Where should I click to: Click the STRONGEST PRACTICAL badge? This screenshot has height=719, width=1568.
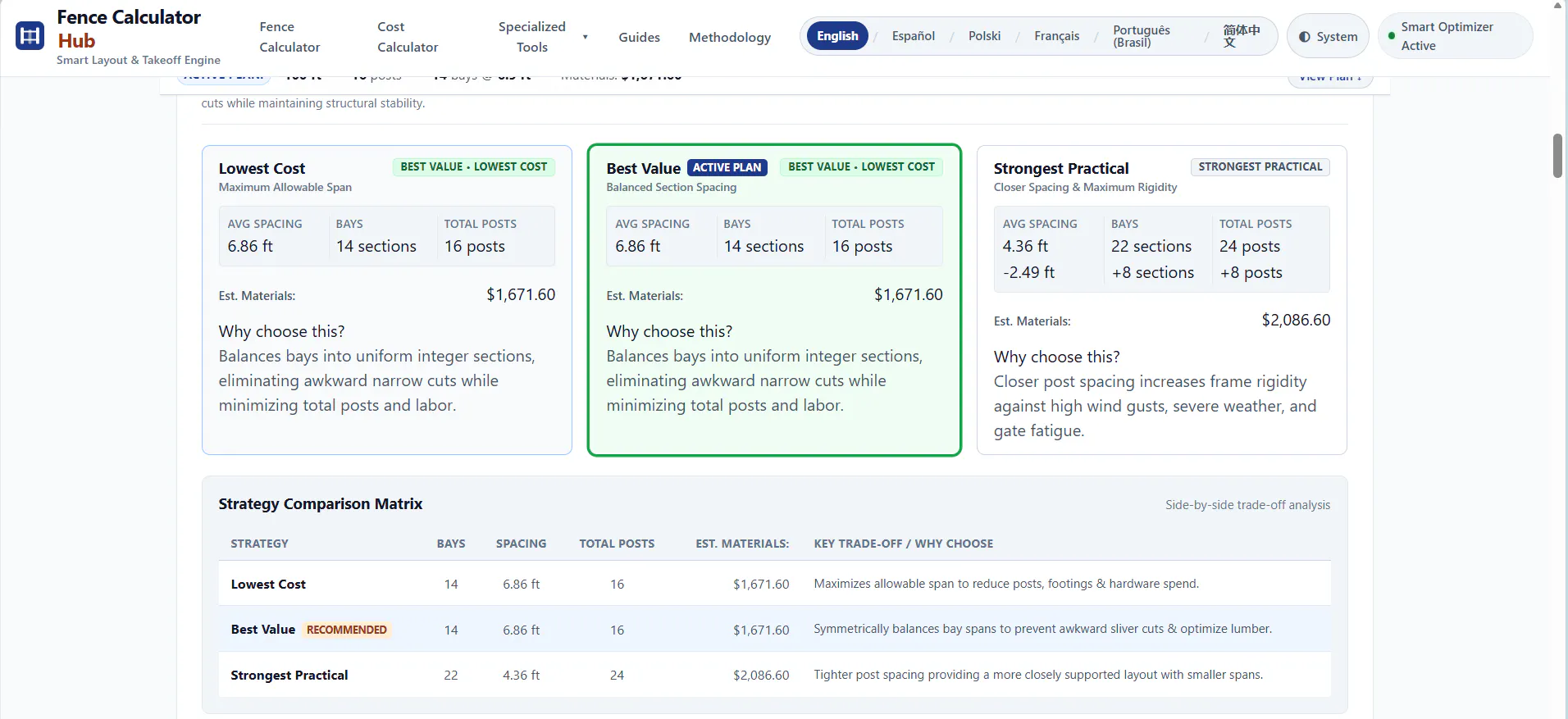pyautogui.click(x=1260, y=166)
